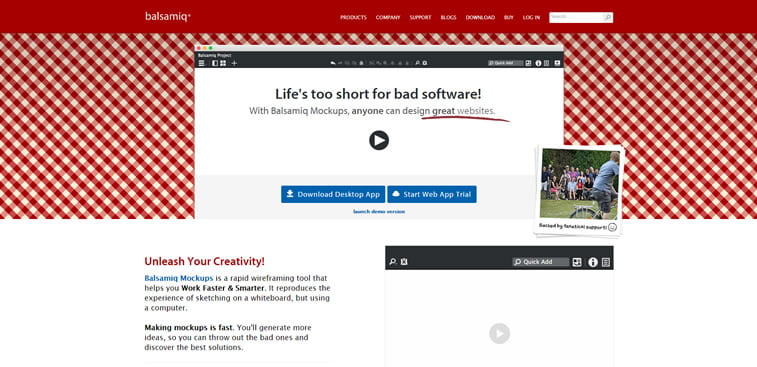Screen dimensions: 757x367
Task: Select Buy in the top navigation
Action: point(509,17)
